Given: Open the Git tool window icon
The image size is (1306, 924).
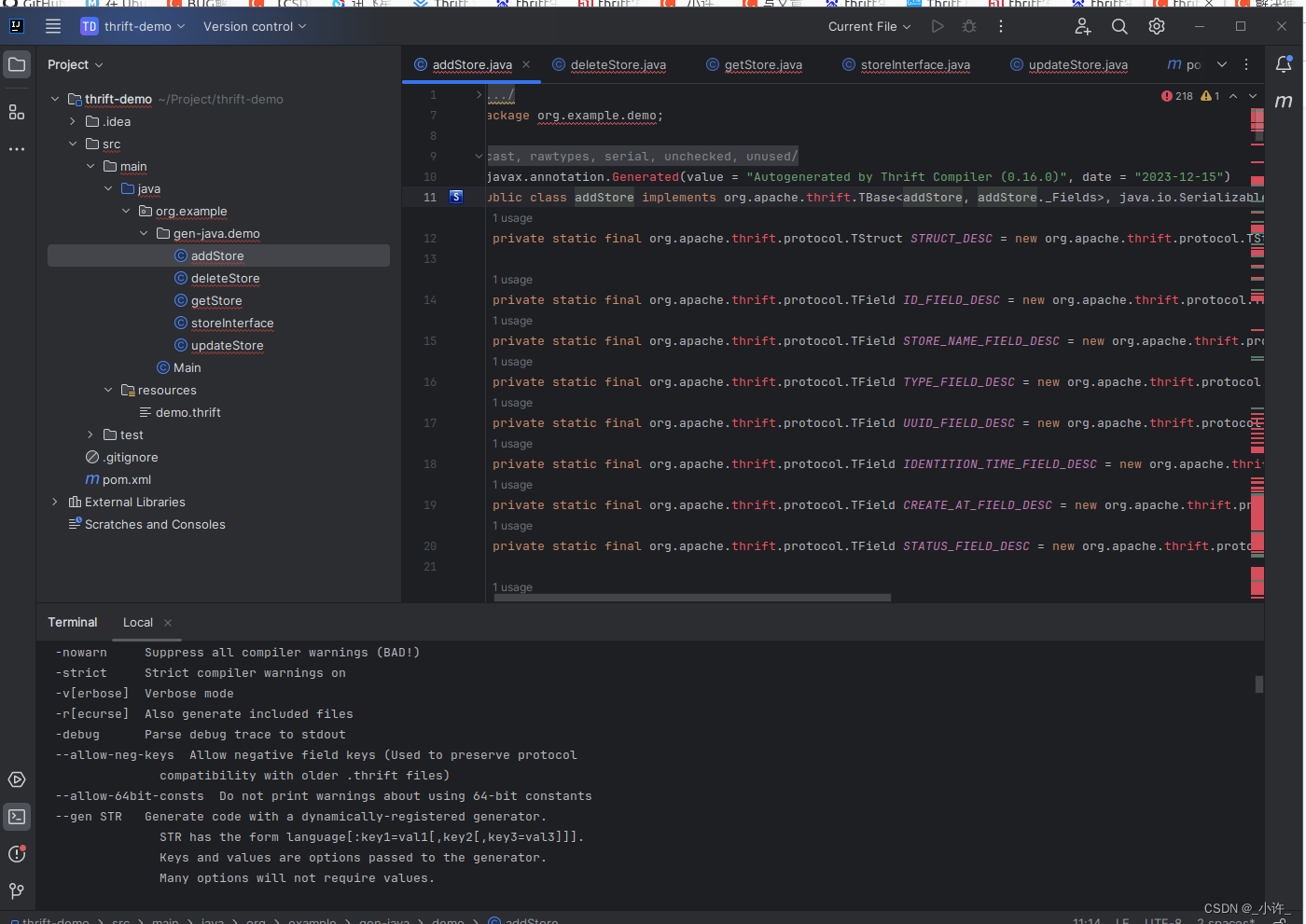Looking at the screenshot, I should tap(17, 891).
